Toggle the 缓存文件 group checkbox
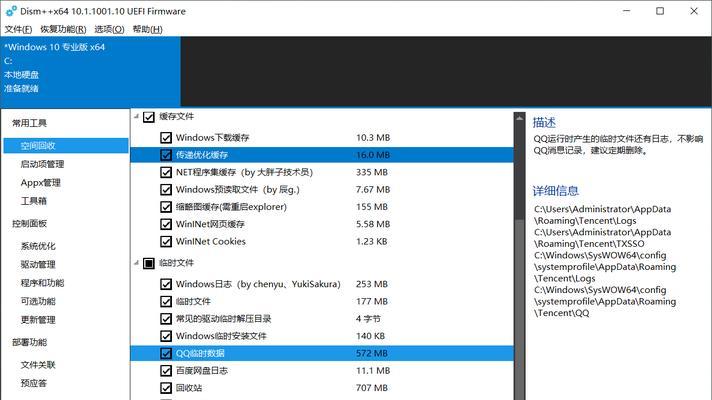The width and height of the screenshot is (712, 400). [x=149, y=117]
